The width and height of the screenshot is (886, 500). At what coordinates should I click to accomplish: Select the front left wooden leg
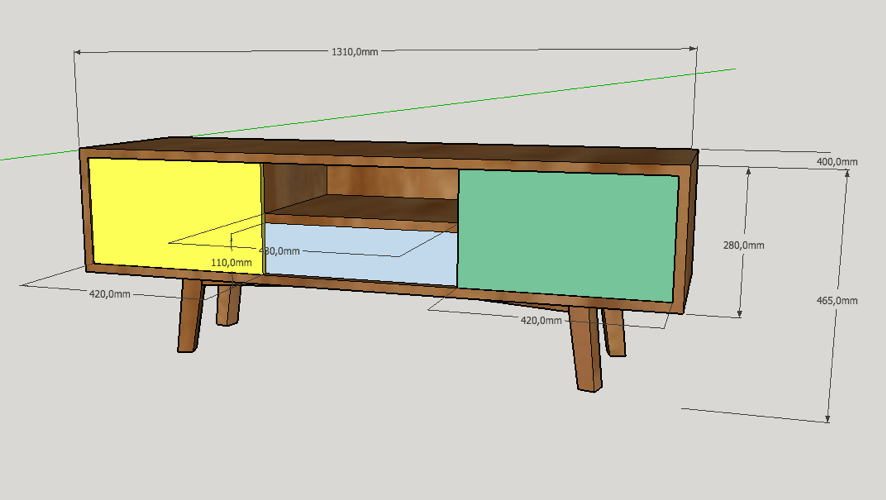coord(189,315)
